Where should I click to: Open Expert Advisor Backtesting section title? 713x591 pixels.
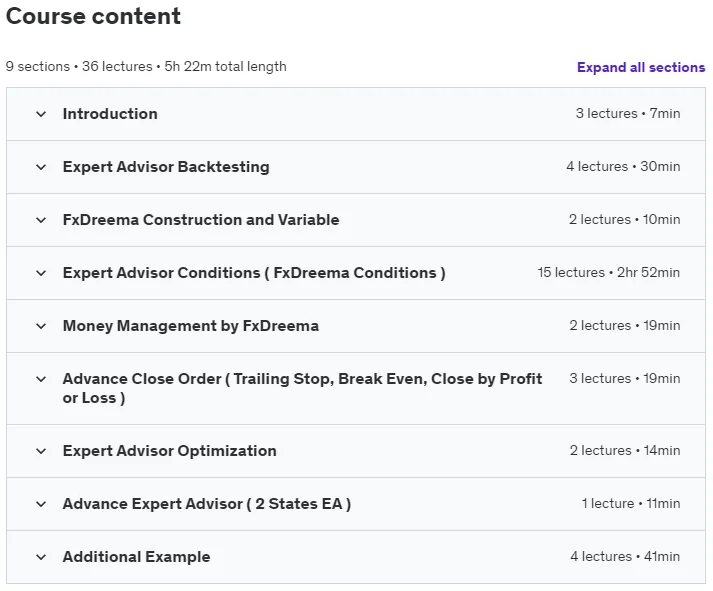166,167
